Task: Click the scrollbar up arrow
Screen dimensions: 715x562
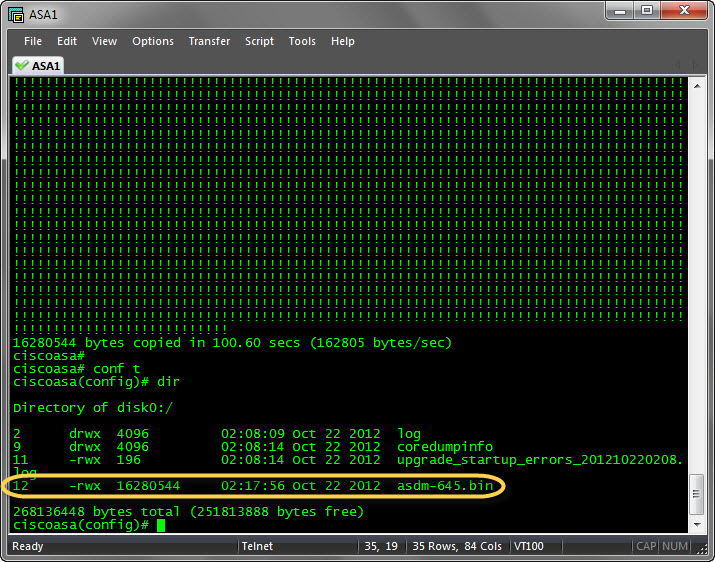Action: pos(697,86)
